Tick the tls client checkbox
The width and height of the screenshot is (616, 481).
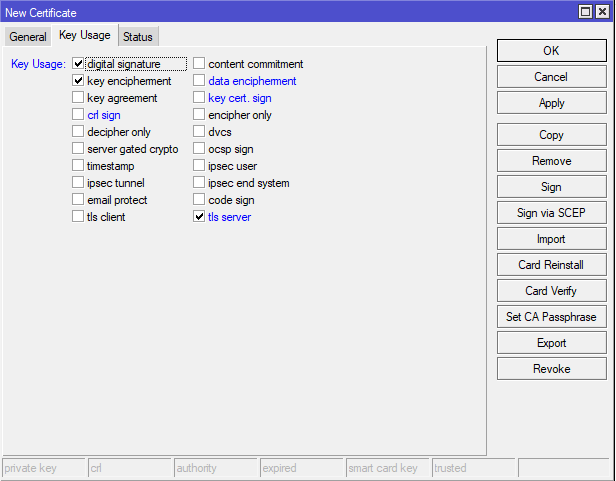point(78,217)
